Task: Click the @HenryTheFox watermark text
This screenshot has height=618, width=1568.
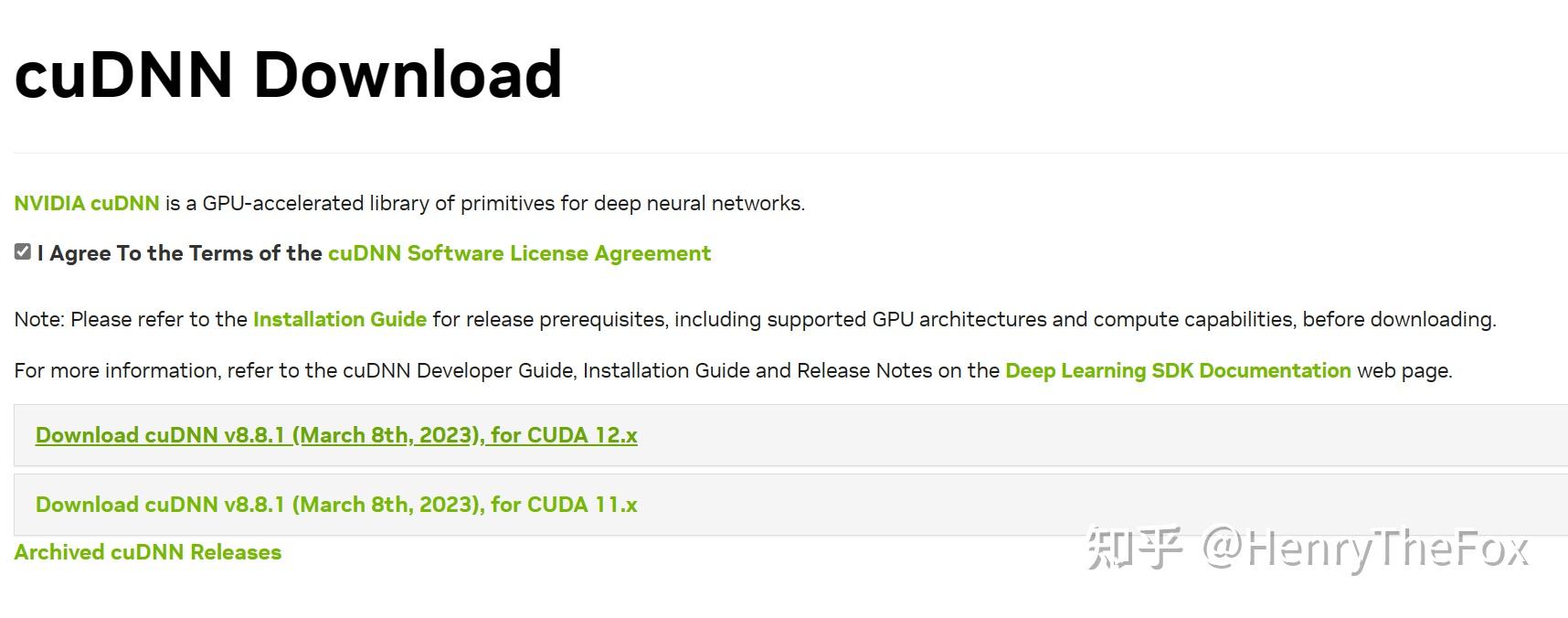Action: [x=1365, y=549]
